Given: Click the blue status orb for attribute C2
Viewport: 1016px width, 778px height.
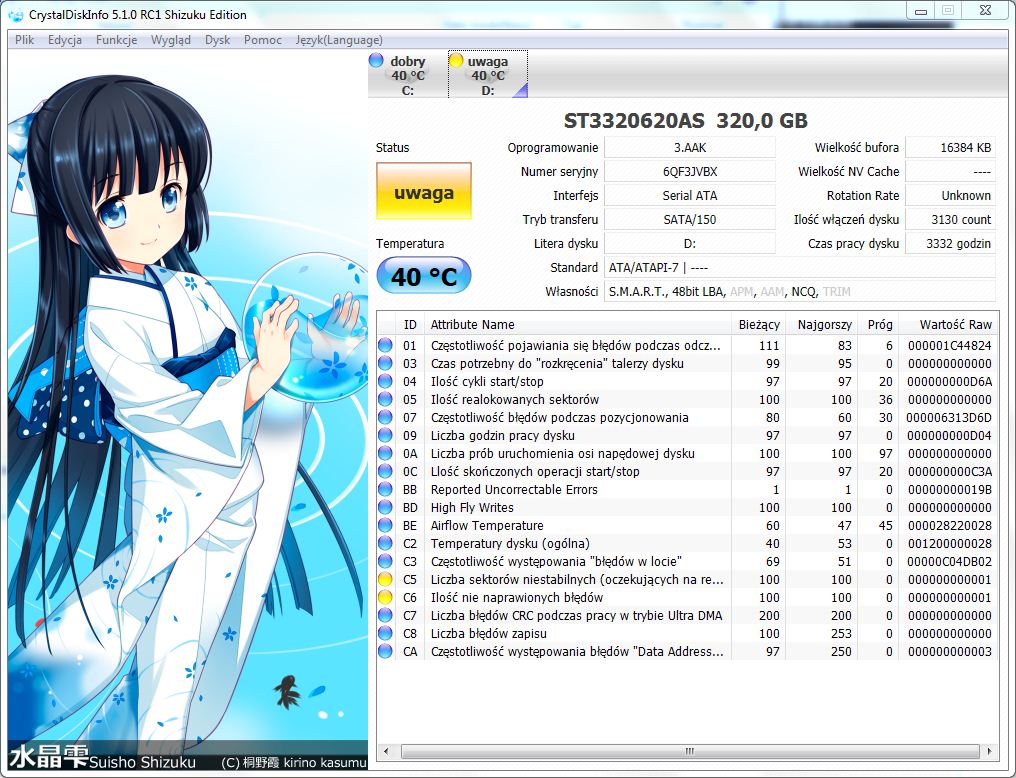Looking at the screenshot, I should 386,543.
